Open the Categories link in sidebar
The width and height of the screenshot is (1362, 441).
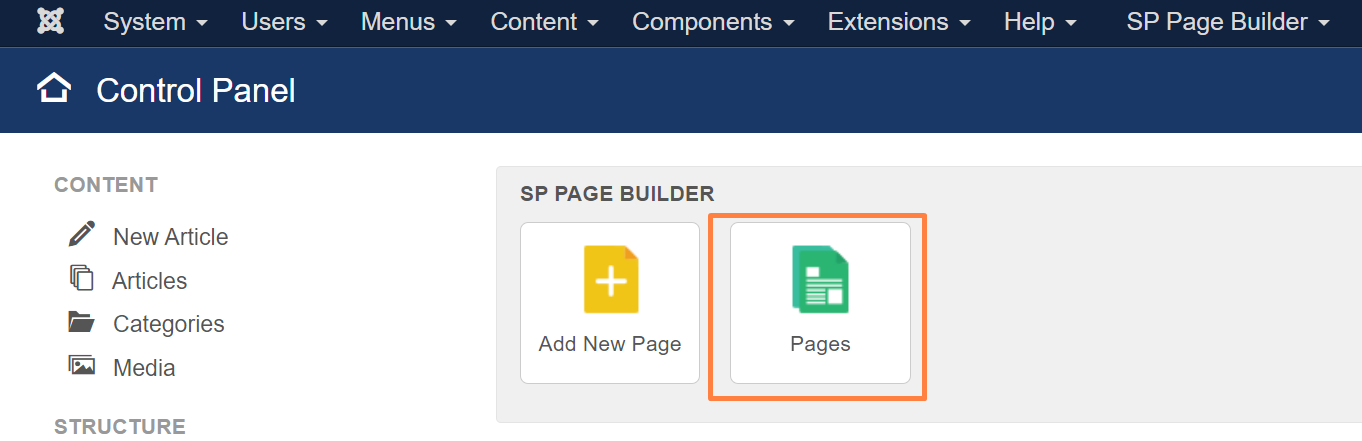tap(169, 324)
